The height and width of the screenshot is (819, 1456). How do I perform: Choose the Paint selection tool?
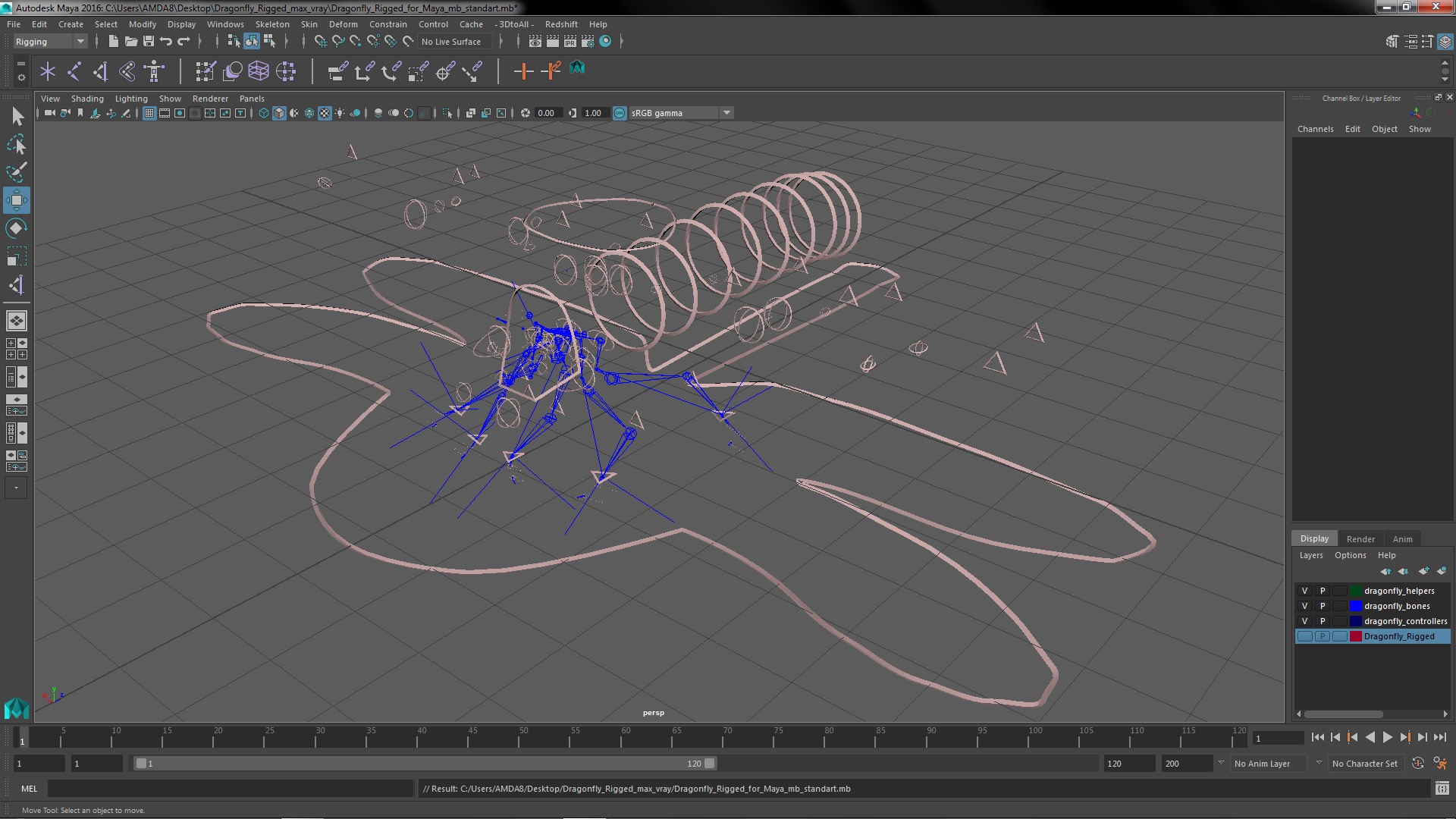pos(17,172)
